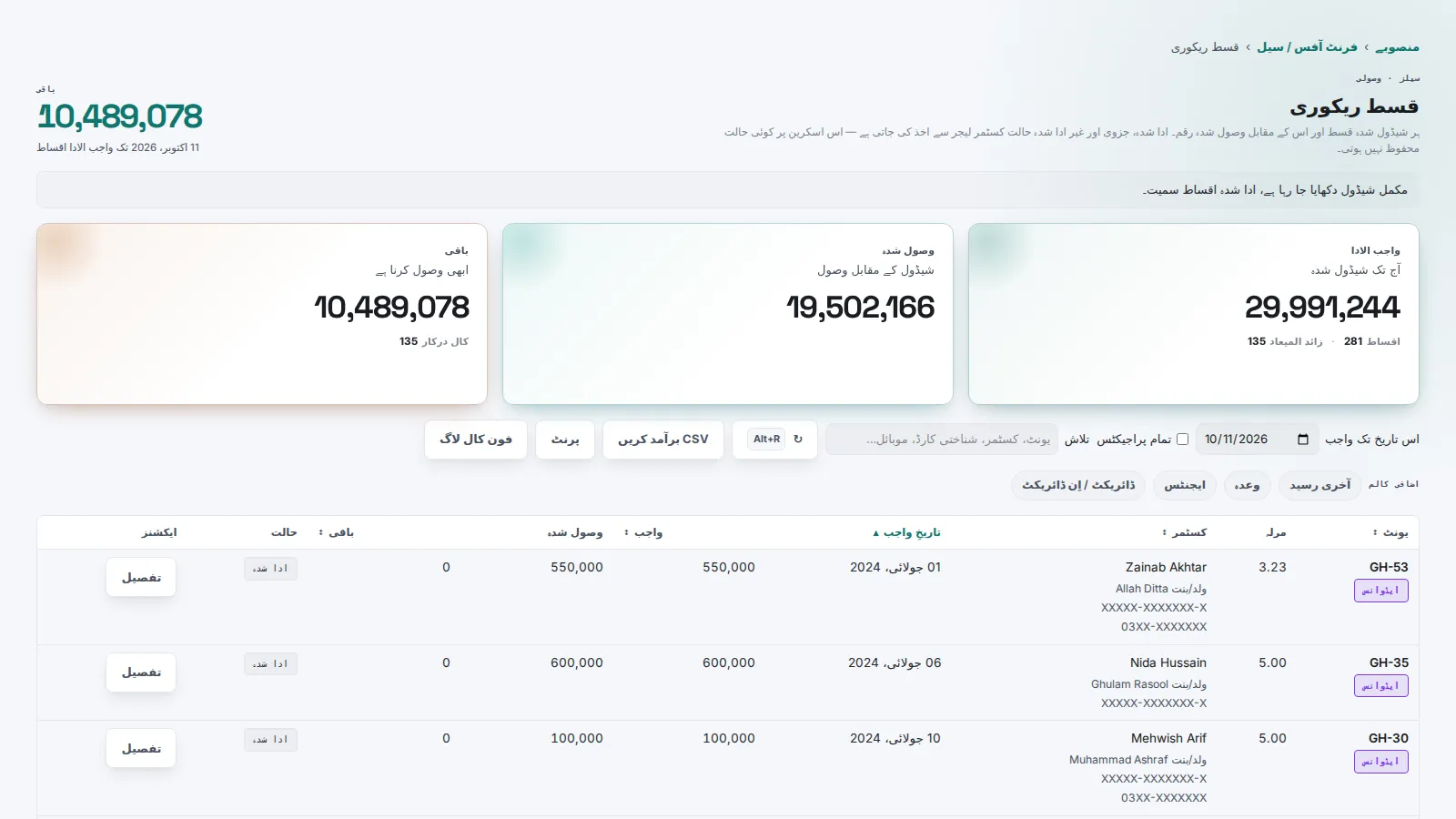1456x819 pixels.
Task: Toggle the ڈائریکٹ / اِن ڈائریکٹ column chip
Action: coord(1078,485)
